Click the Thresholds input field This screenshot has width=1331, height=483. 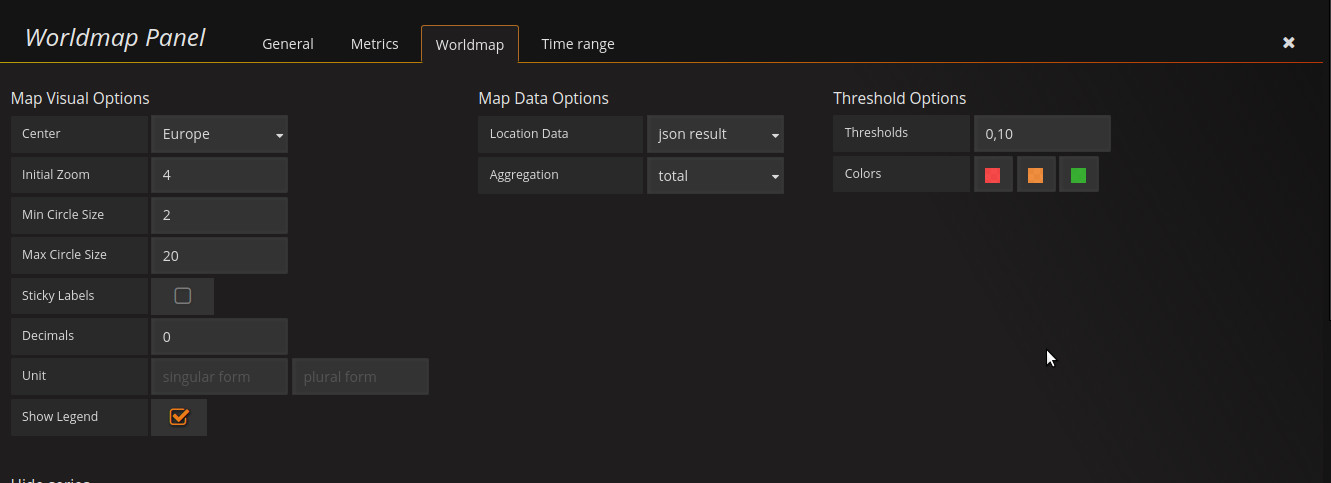point(1042,133)
